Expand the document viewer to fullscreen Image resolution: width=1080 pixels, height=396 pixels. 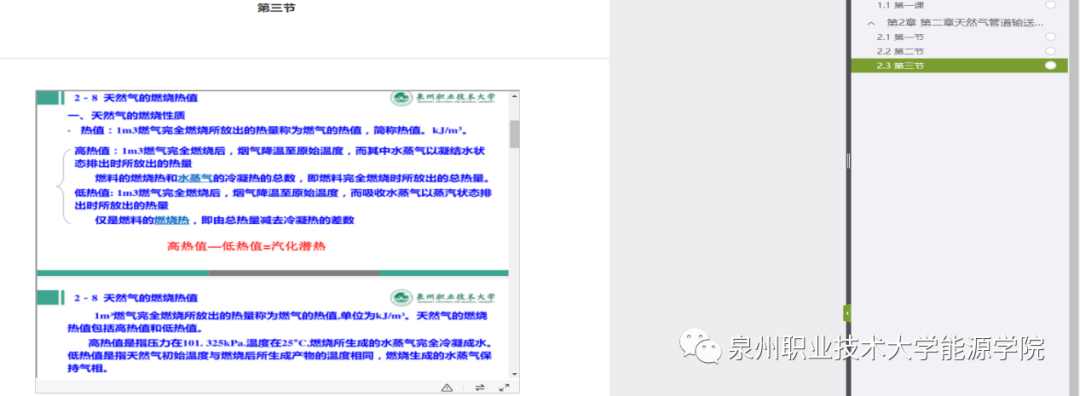pyautogui.click(x=503, y=388)
